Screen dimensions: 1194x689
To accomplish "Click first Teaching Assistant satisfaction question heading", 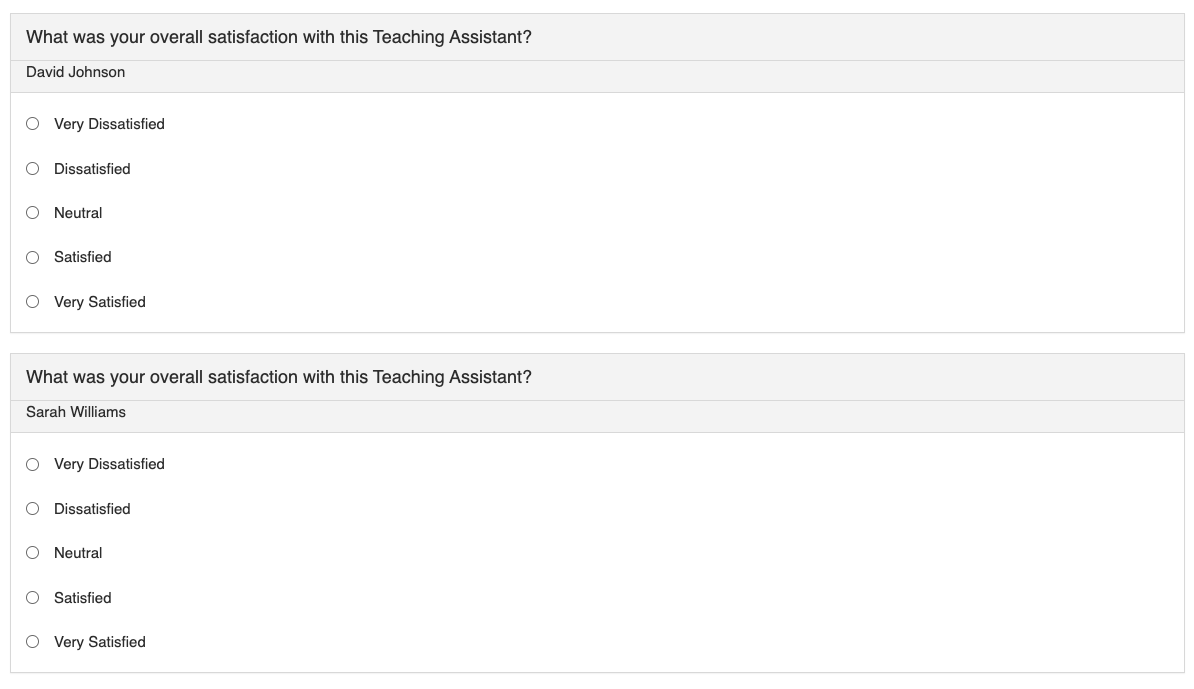I will [x=279, y=37].
